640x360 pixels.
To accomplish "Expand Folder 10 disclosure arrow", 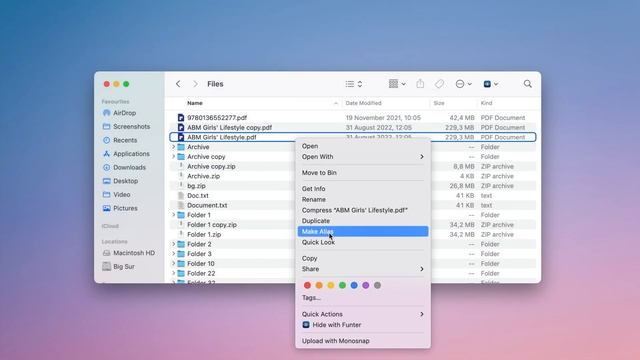I will pyautogui.click(x=173, y=264).
